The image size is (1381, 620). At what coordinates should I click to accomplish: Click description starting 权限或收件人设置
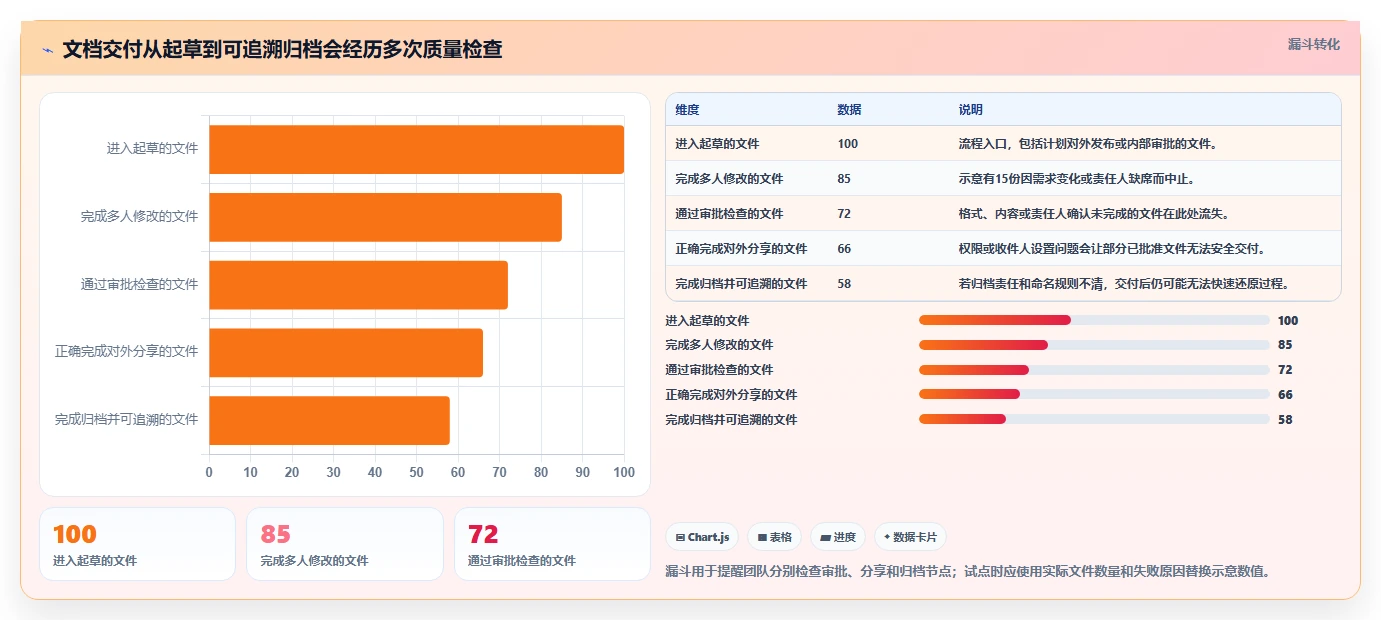click(1112, 249)
